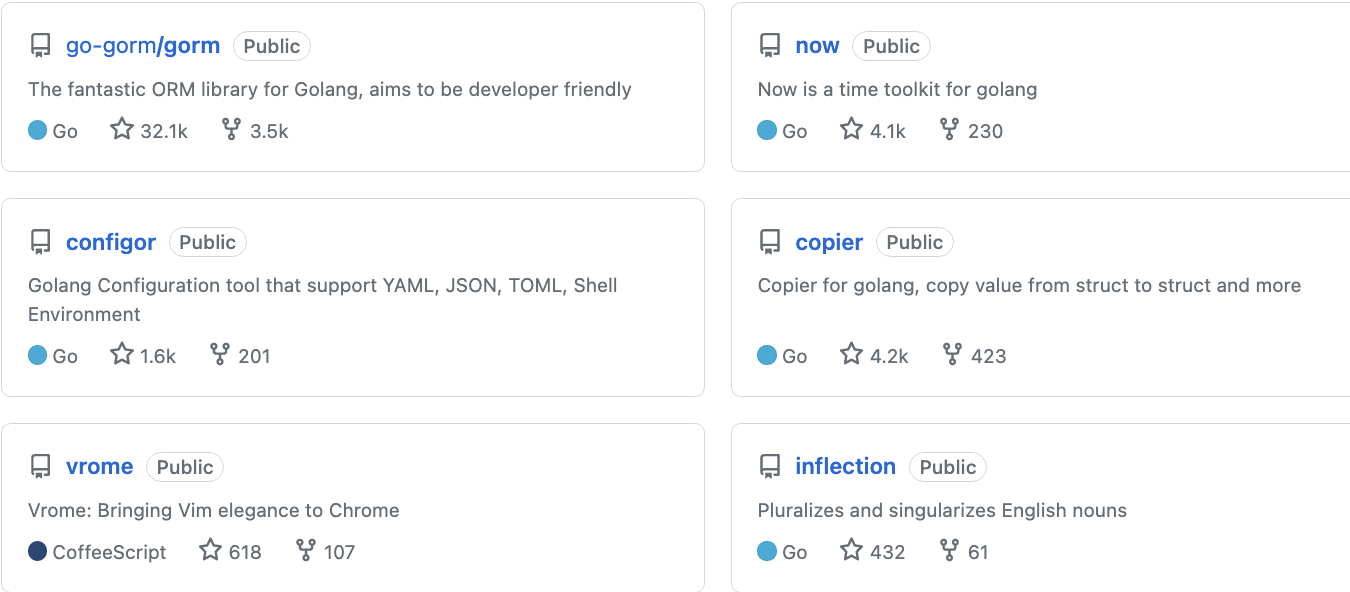Click the repository icon beside vrome
Image resolution: width=1350 pixels, height=592 pixels.
point(41,467)
